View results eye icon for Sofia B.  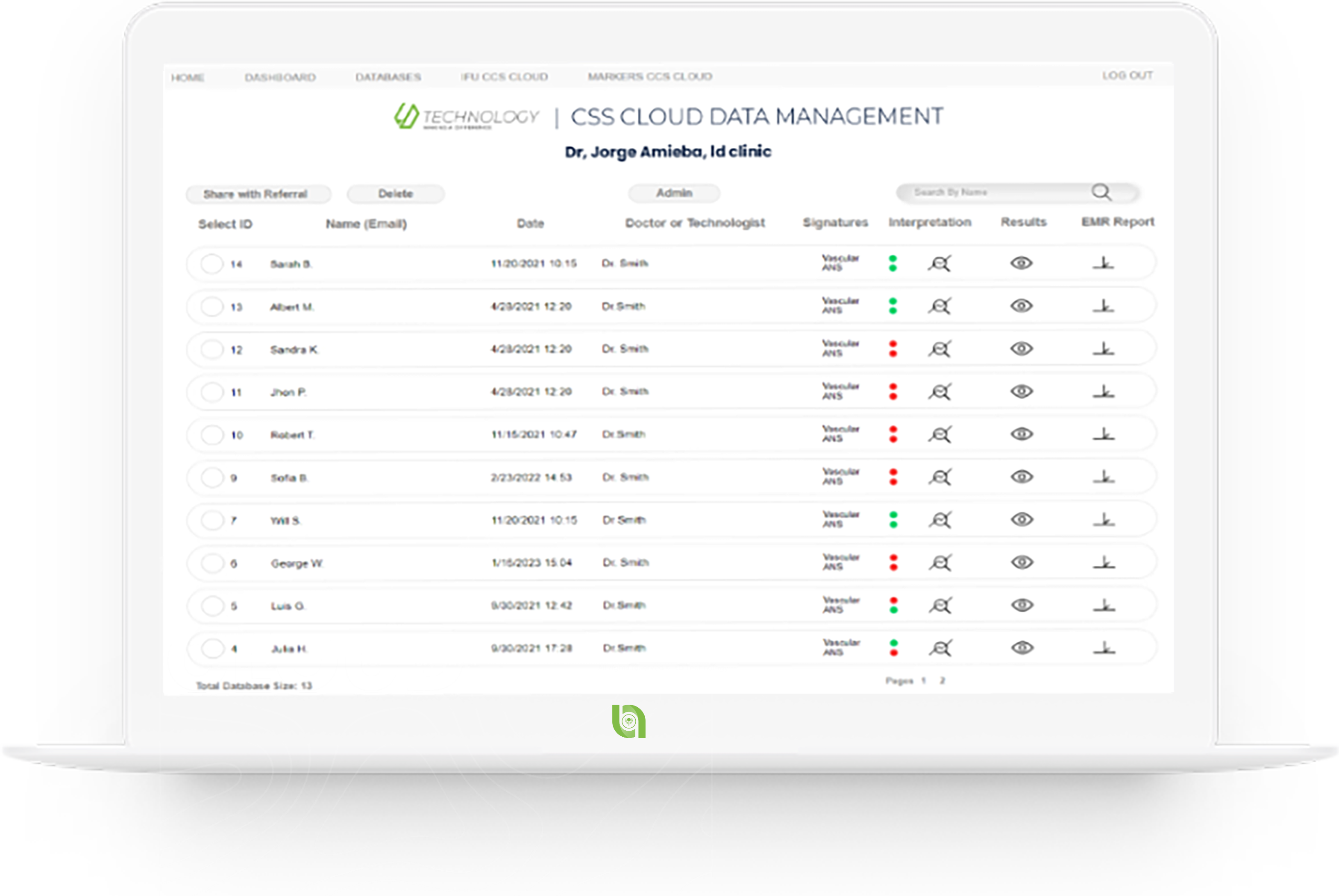(1022, 477)
